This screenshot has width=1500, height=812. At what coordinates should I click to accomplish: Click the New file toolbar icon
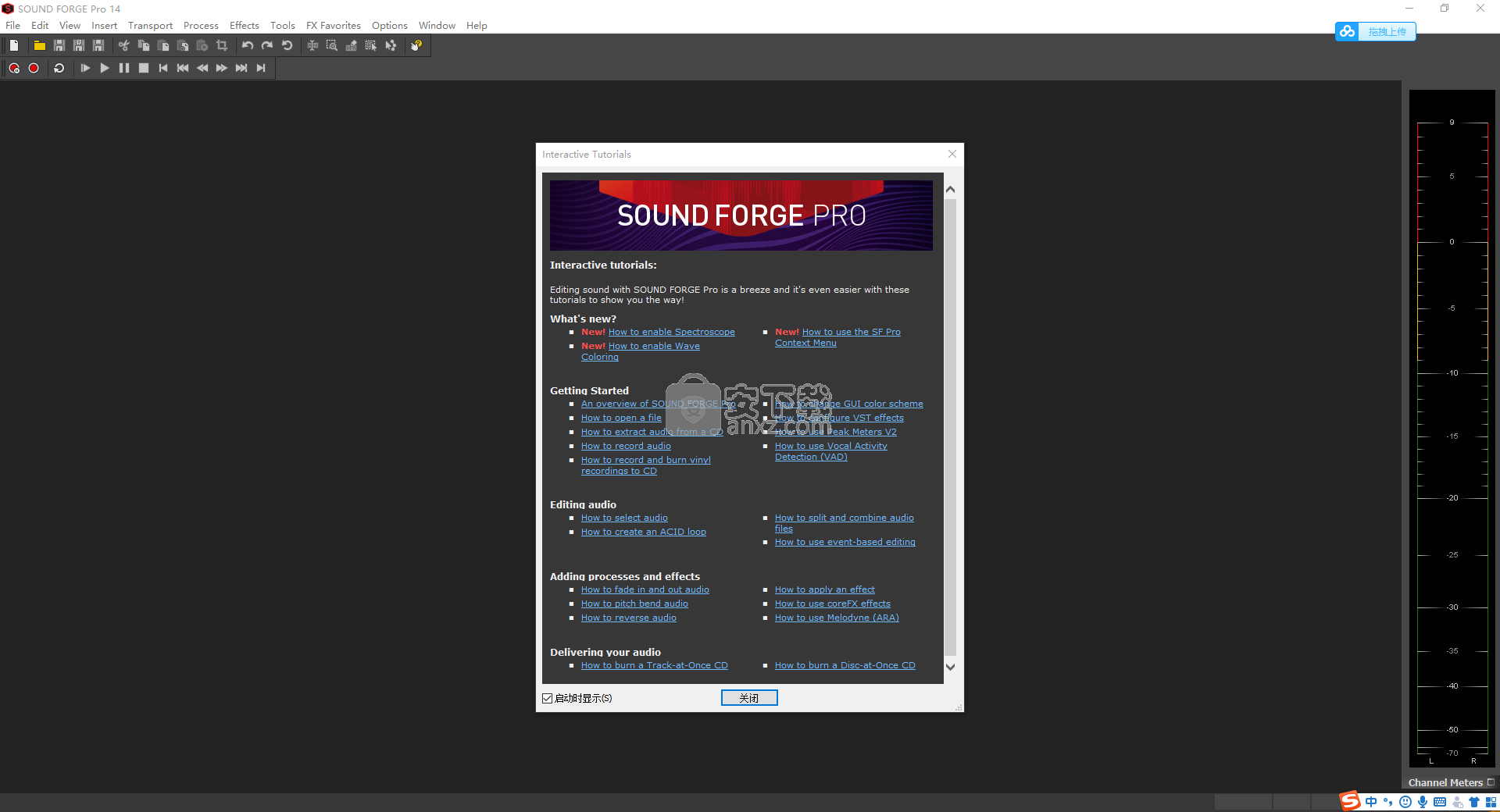click(x=14, y=45)
